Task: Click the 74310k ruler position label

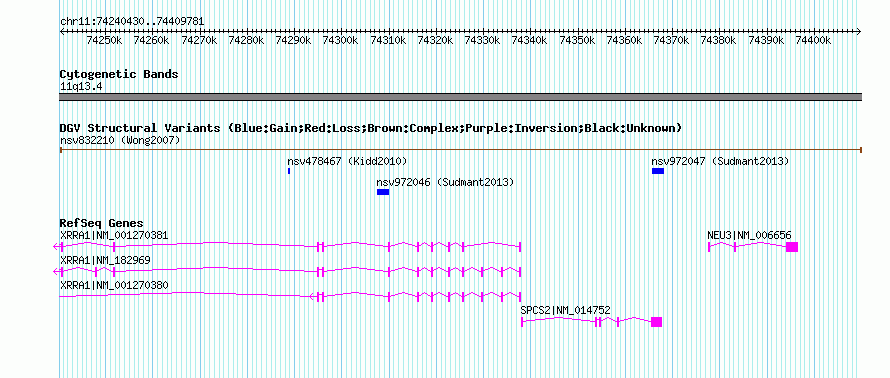Action: point(388,40)
